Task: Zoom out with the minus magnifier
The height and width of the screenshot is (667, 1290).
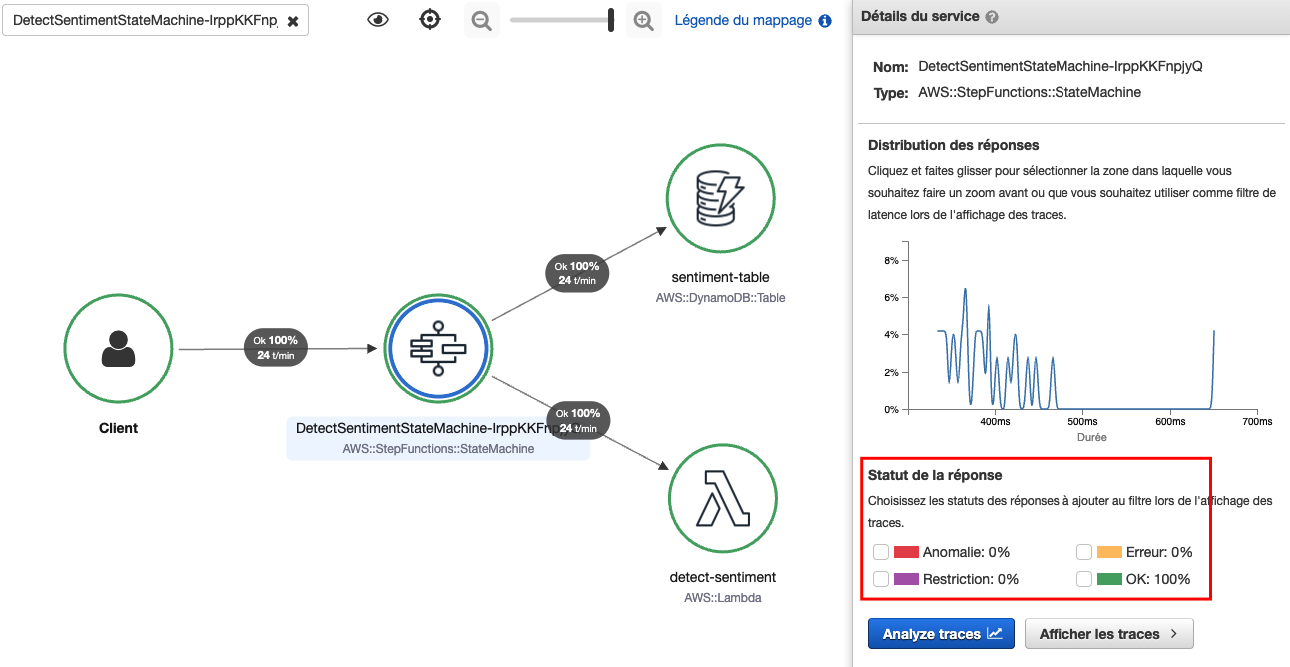Action: [x=482, y=20]
